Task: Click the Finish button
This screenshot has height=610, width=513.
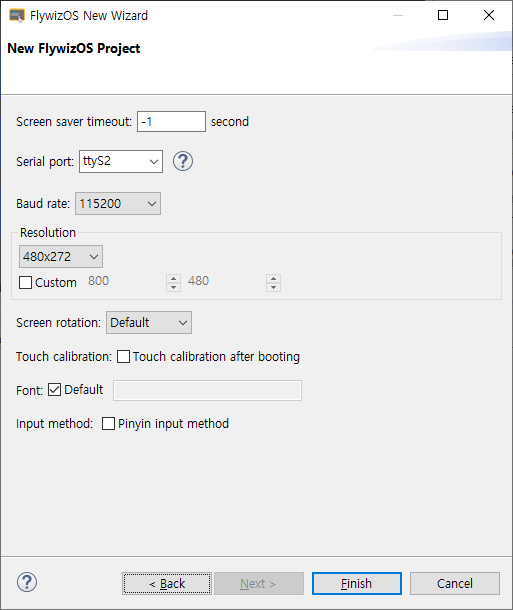Action: coord(357,584)
